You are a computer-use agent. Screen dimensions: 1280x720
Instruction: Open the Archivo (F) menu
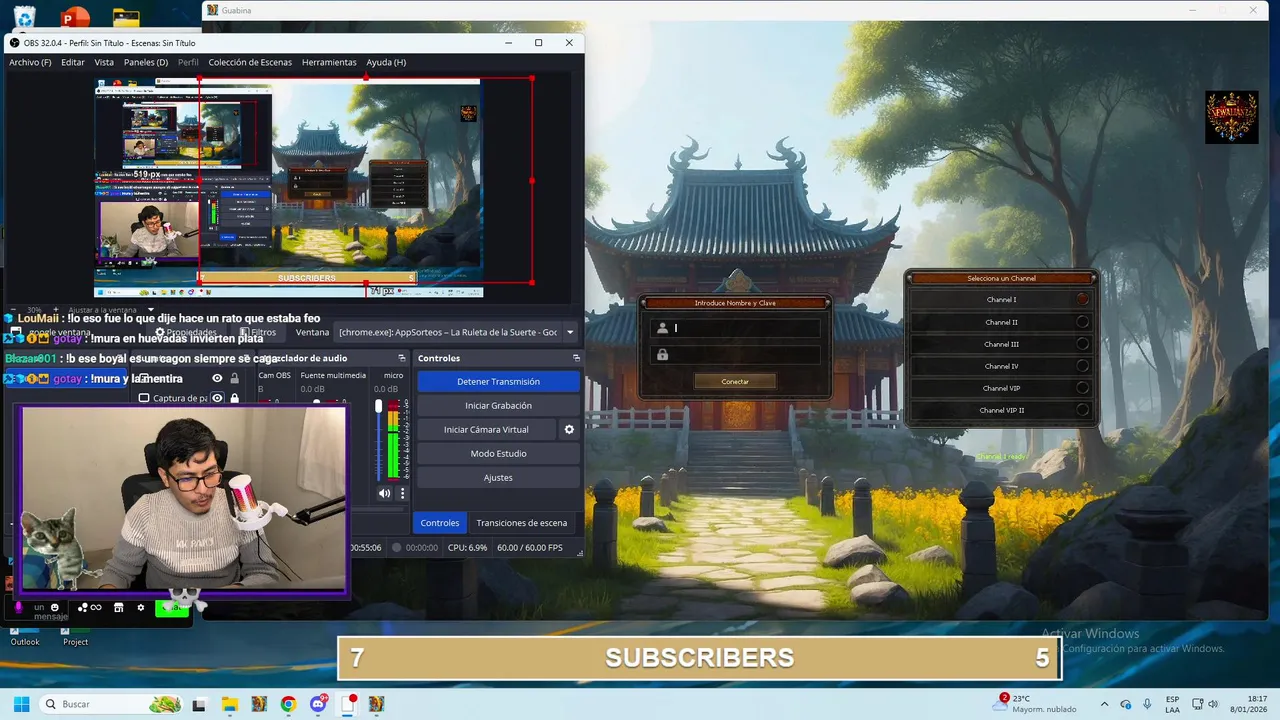(x=30, y=62)
